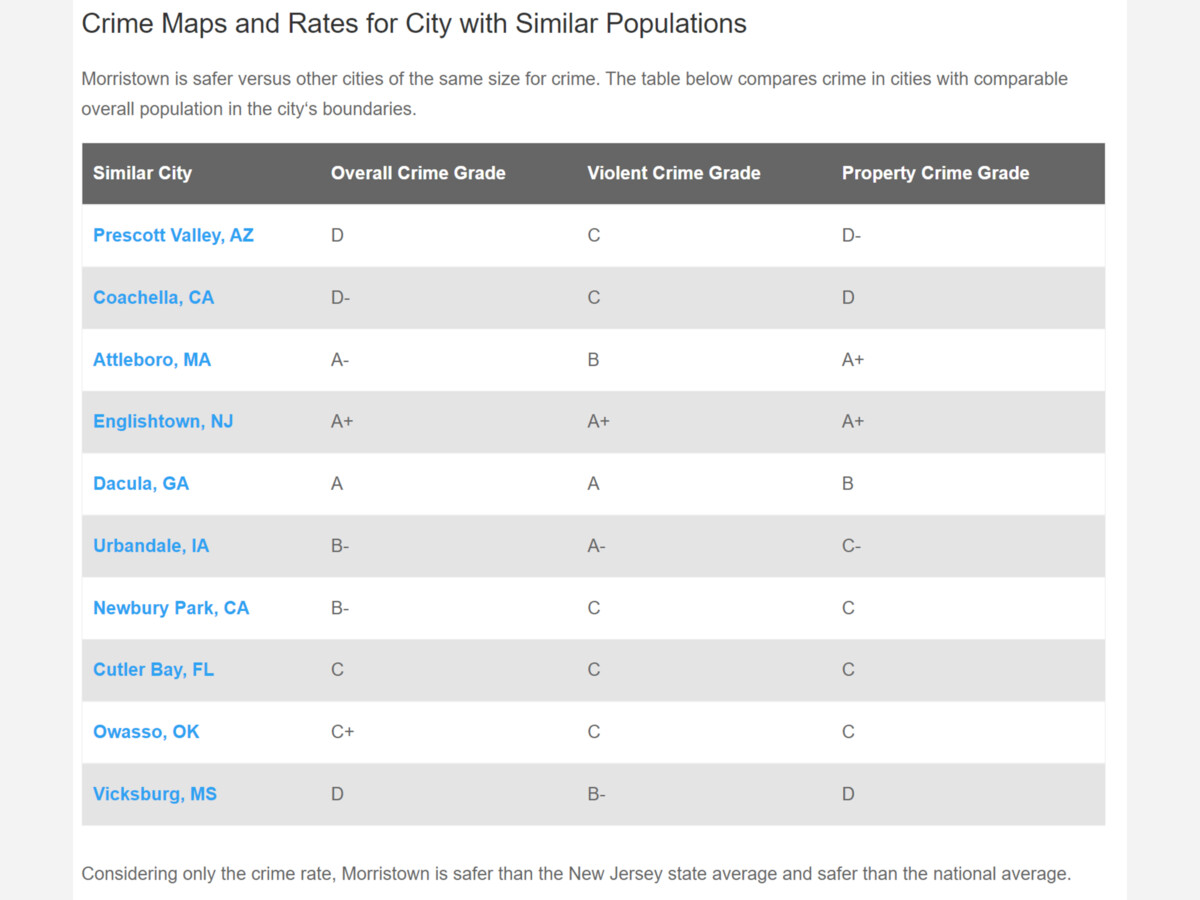The width and height of the screenshot is (1200, 900).
Task: Click Attleboro's A- overall crime grade cell
Action: point(340,360)
